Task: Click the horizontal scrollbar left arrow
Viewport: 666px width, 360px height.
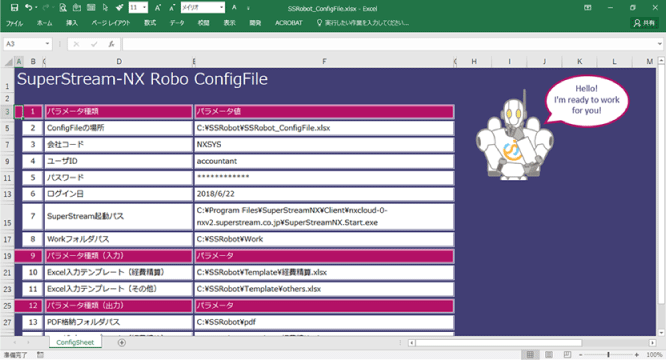Action: pos(411,343)
